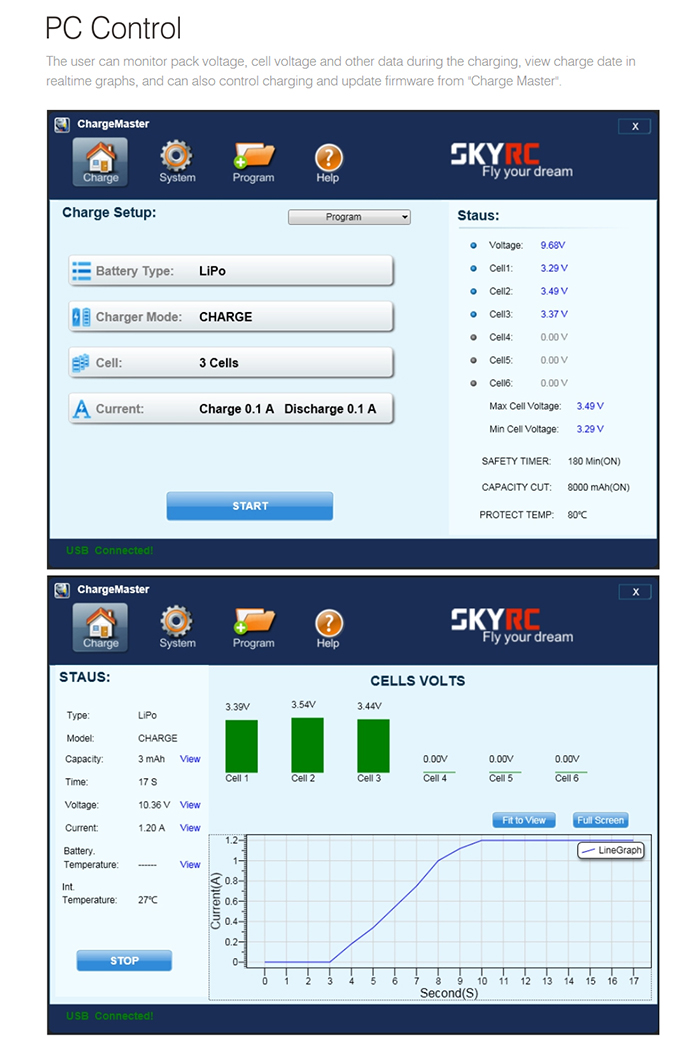Click the Charger Mode battery icon
The image size is (700, 1050).
[81, 317]
